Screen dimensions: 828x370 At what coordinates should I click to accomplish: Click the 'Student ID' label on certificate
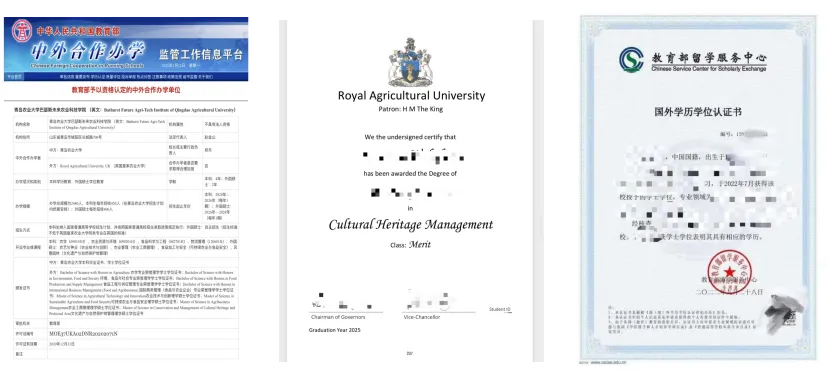point(501,309)
